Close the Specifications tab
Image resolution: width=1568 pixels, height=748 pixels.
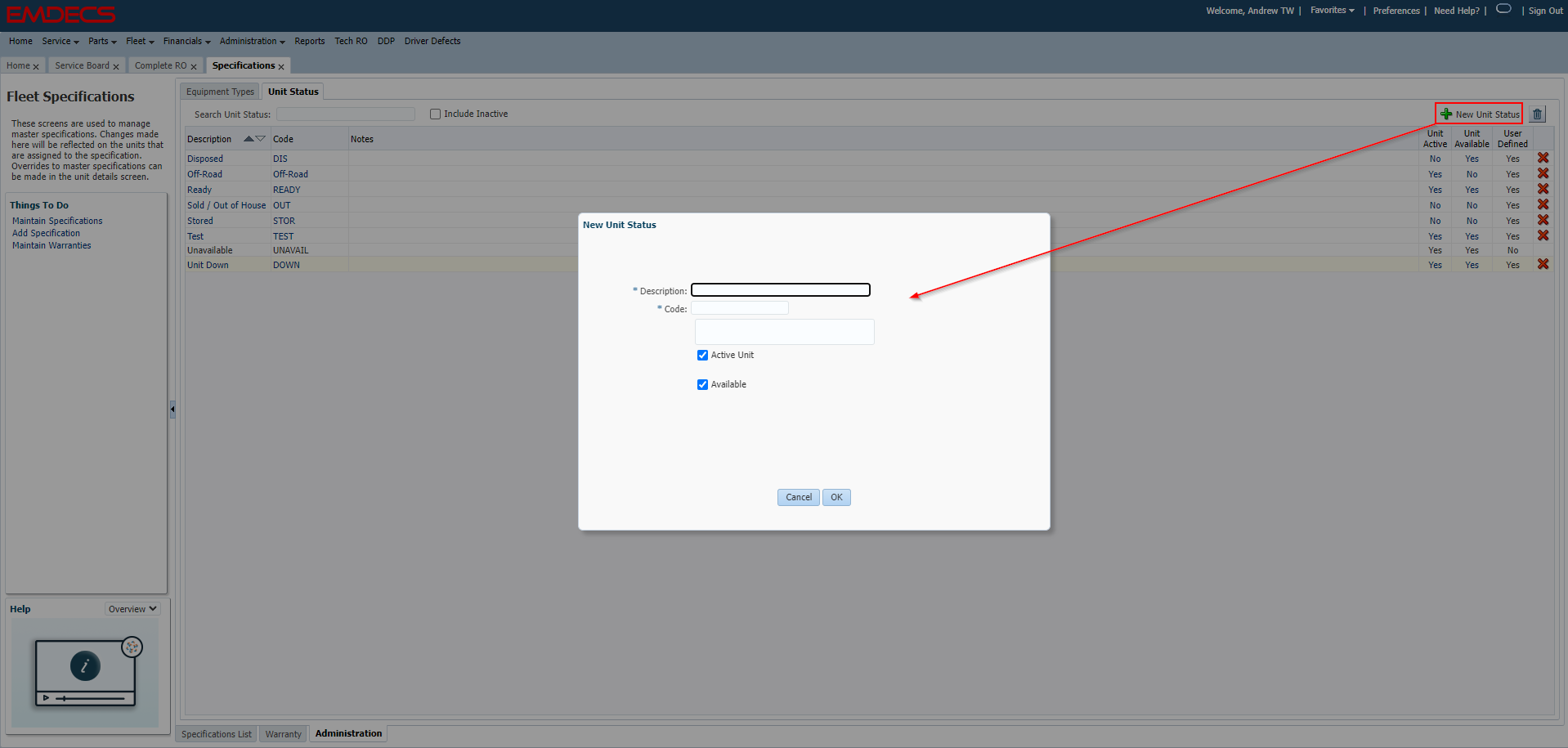[281, 67]
